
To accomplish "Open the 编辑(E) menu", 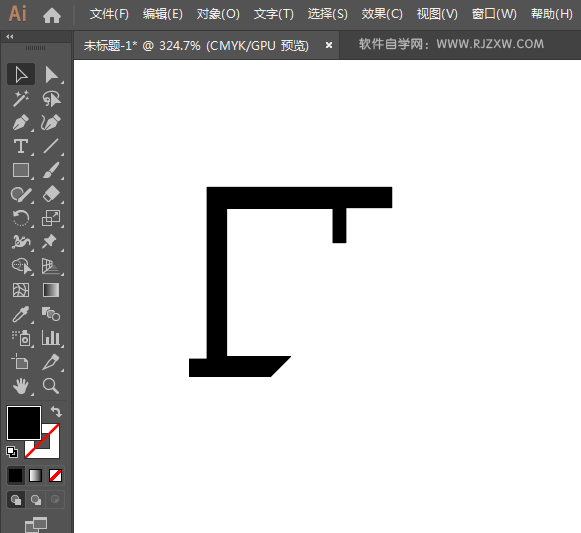I will [163, 14].
